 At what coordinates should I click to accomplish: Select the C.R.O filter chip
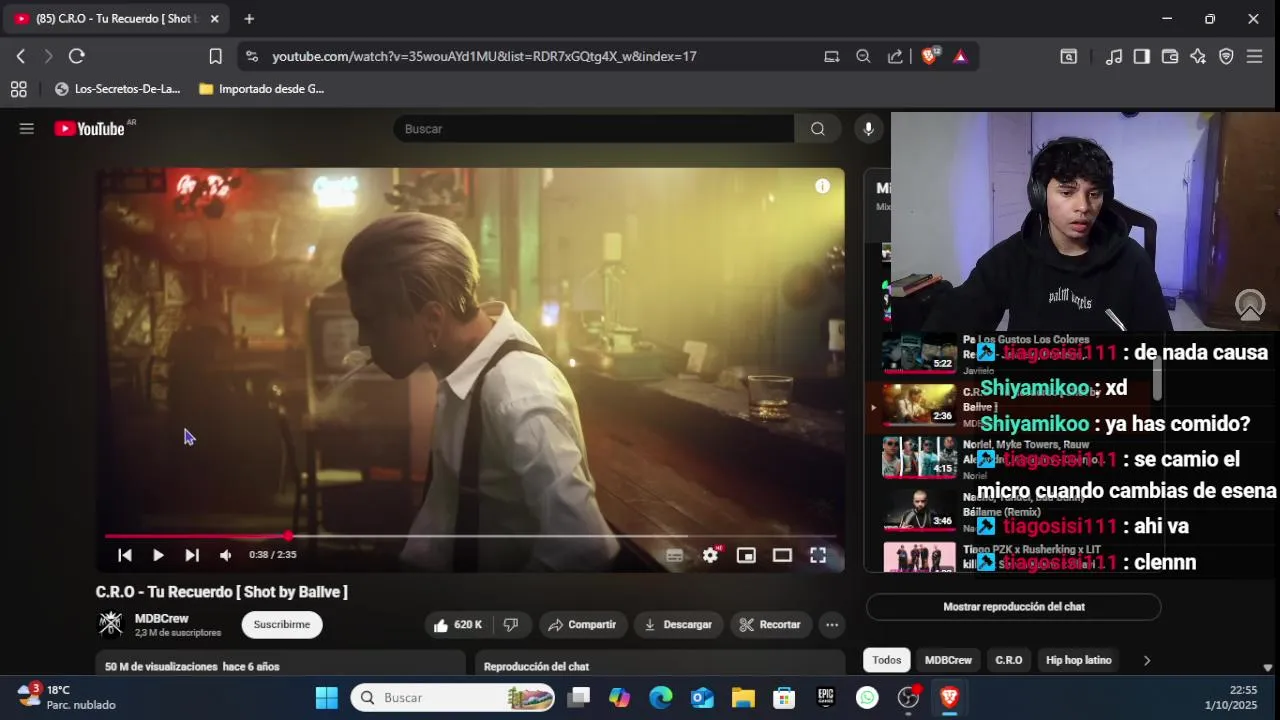[1009, 660]
